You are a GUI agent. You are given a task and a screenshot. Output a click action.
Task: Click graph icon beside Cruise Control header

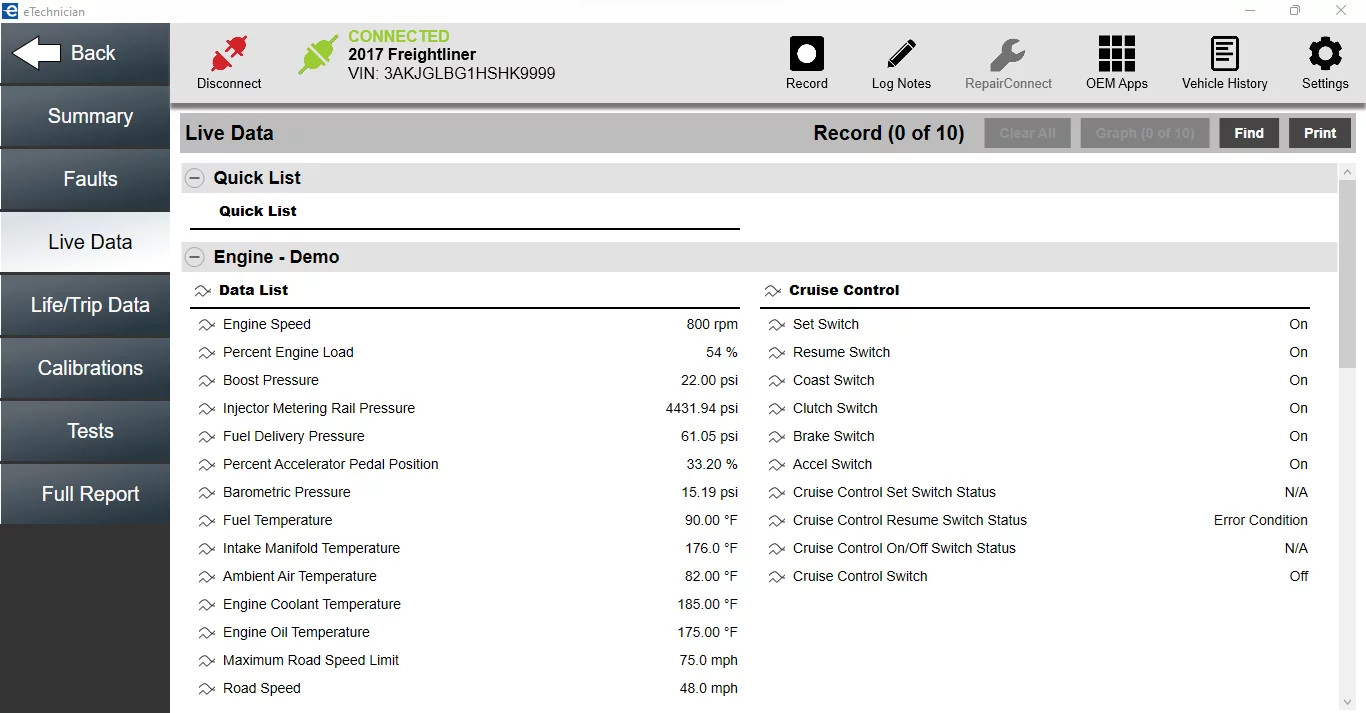[772, 291]
